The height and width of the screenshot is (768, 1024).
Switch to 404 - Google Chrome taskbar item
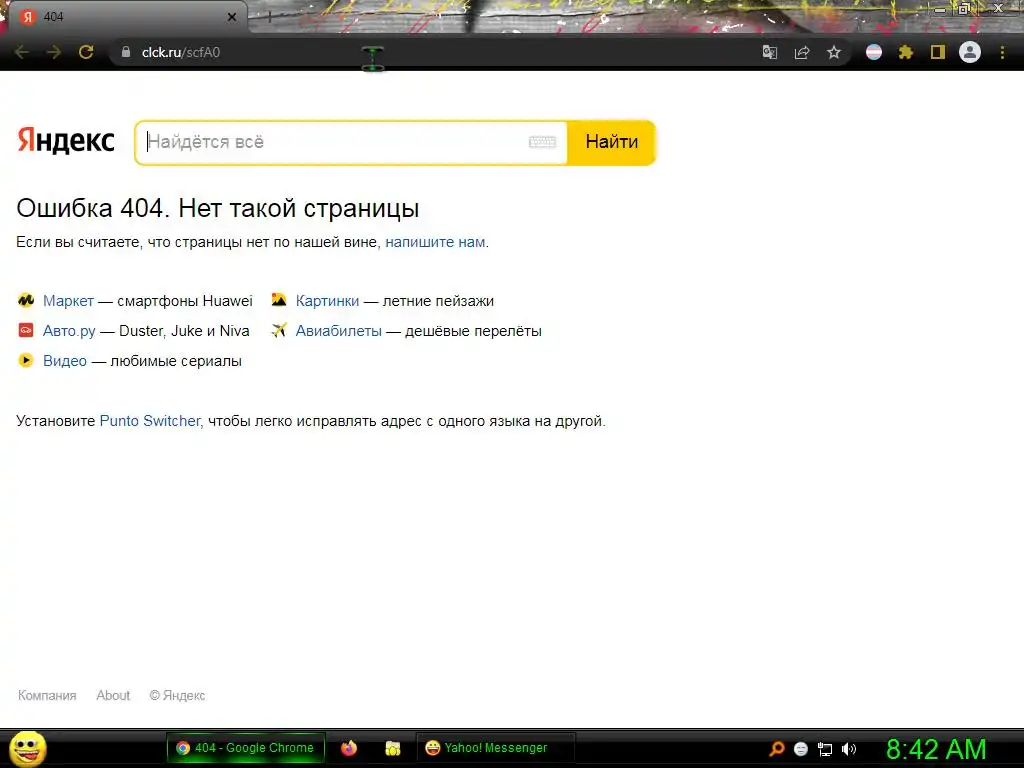tap(246, 748)
